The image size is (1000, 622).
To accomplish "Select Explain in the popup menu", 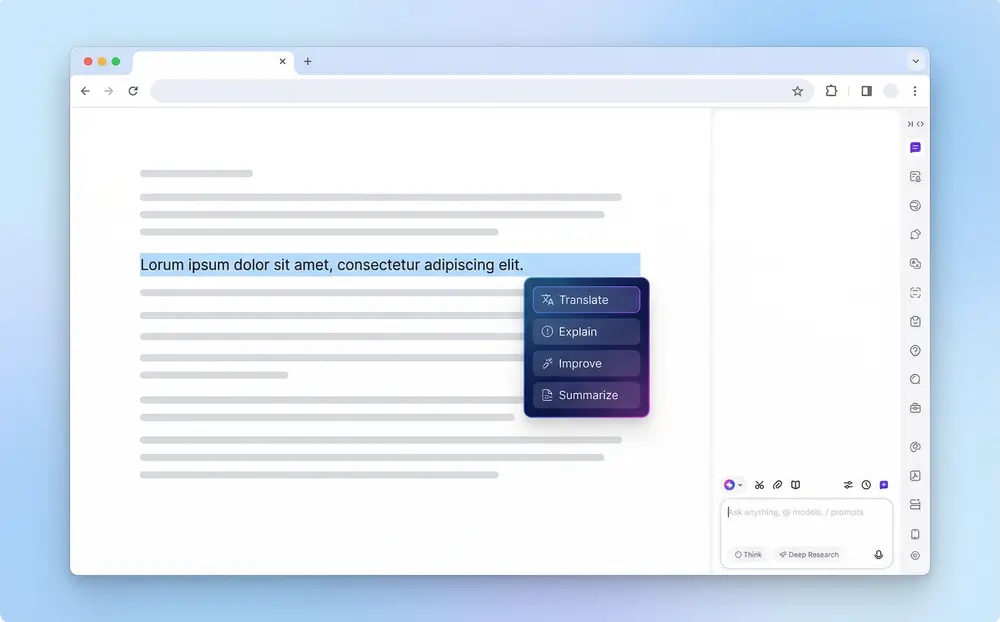I will pyautogui.click(x=586, y=332).
